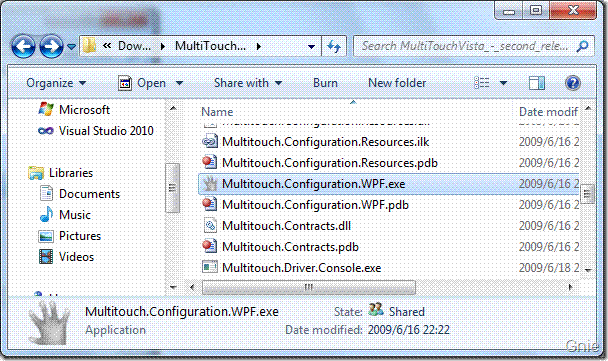The width and height of the screenshot is (608, 361).
Task: Click the file list scroll left arrow
Action: tap(192, 287)
